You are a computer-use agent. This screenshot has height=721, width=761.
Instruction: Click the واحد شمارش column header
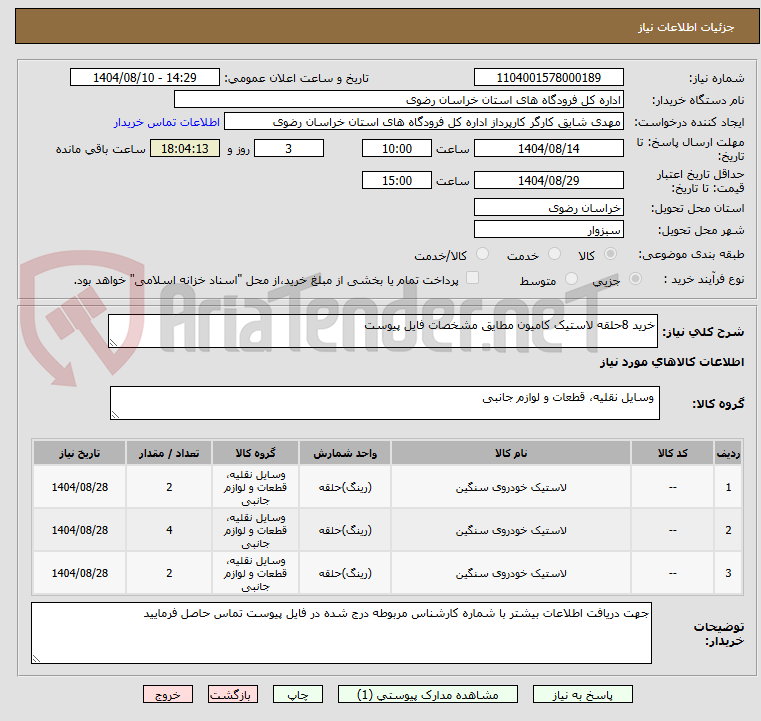tap(345, 453)
